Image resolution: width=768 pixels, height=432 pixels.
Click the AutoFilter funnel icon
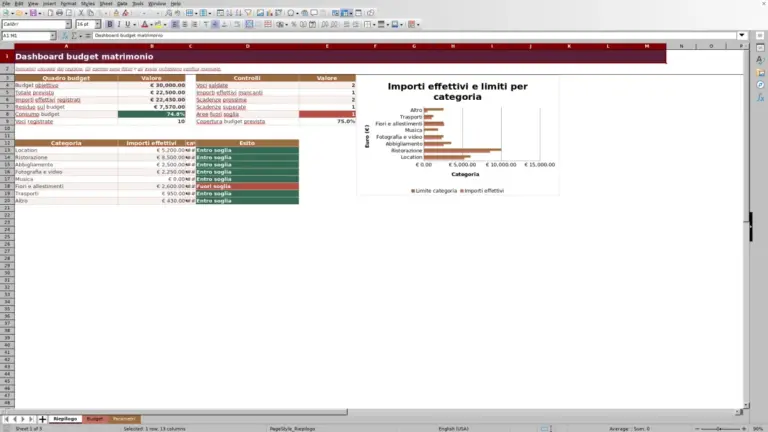click(248, 13)
